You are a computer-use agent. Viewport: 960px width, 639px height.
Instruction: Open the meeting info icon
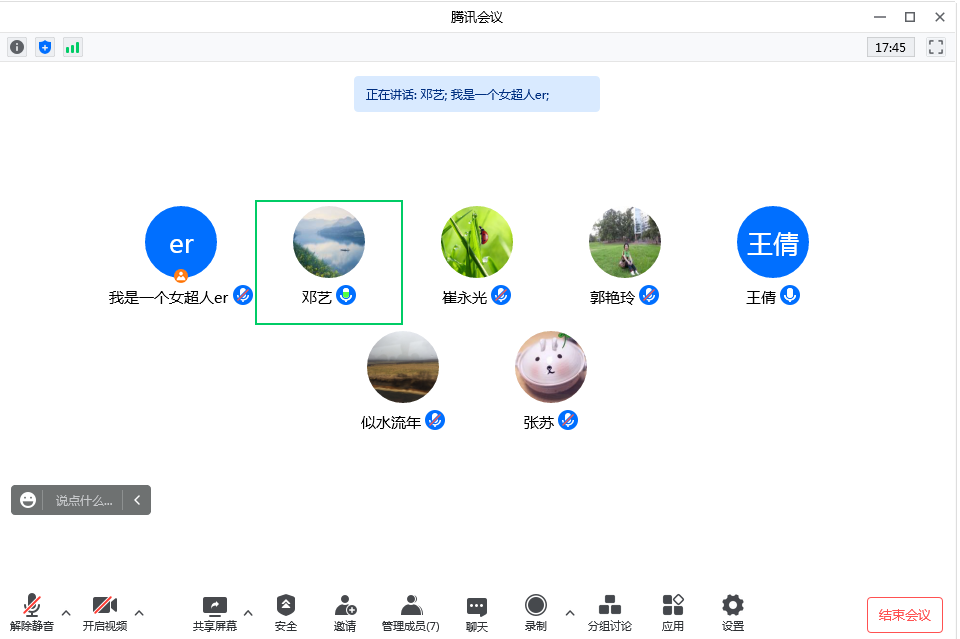tap(17, 47)
